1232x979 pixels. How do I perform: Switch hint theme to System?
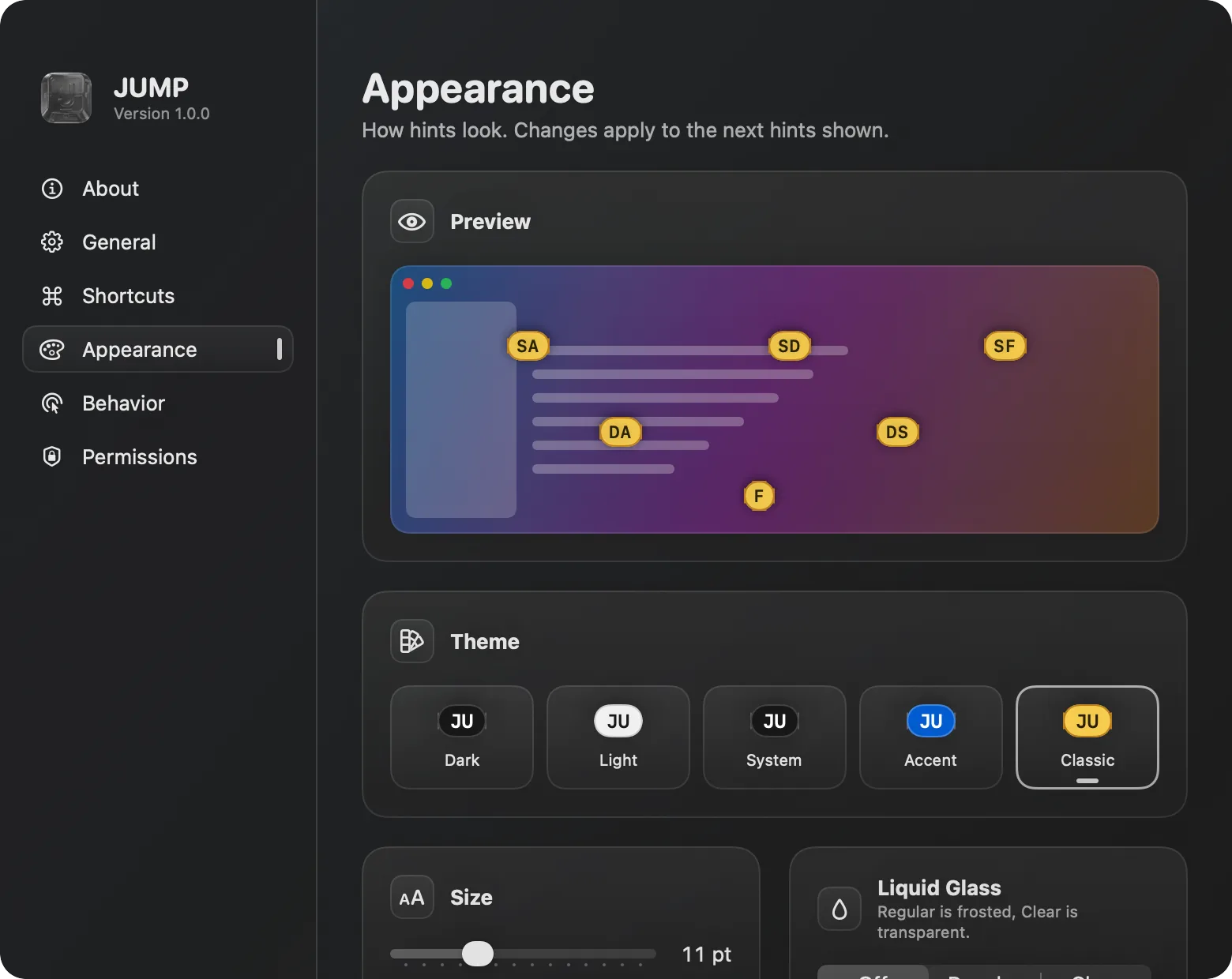point(775,737)
